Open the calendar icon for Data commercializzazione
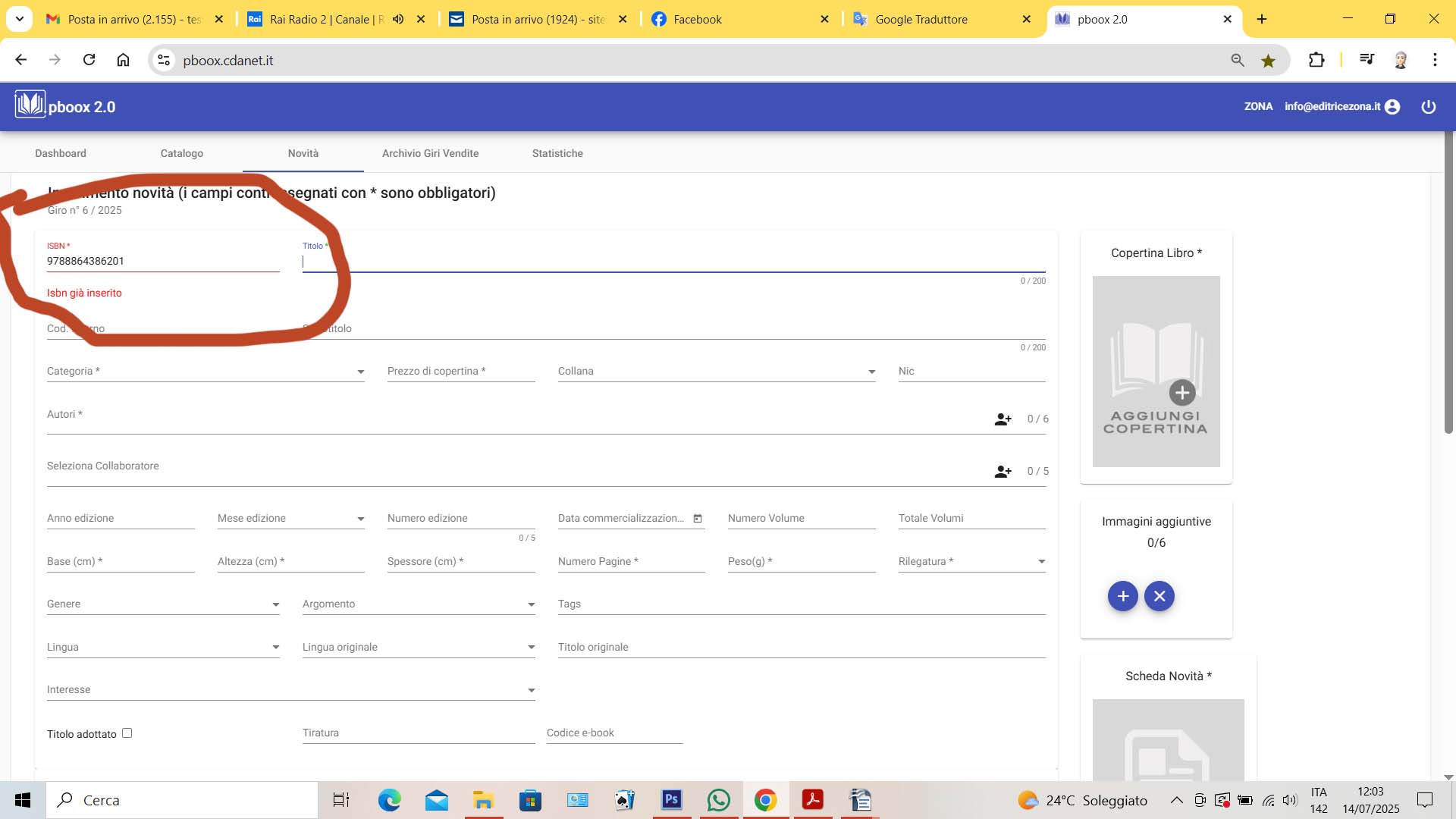 pos(697,519)
